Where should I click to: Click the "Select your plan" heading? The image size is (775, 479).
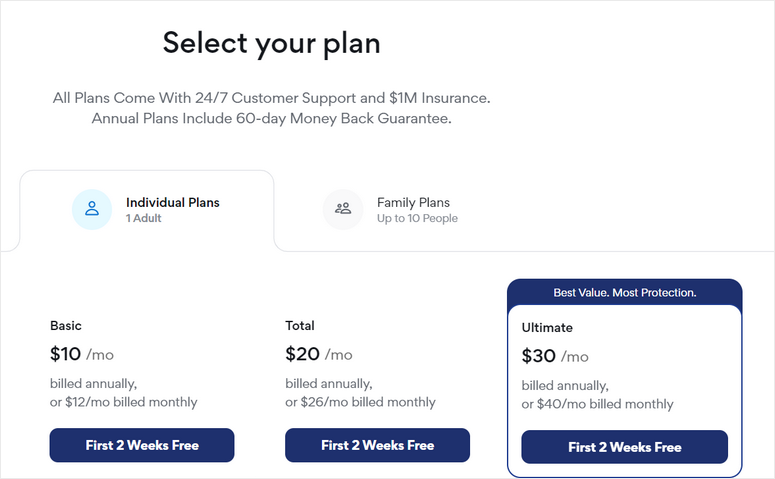271,44
